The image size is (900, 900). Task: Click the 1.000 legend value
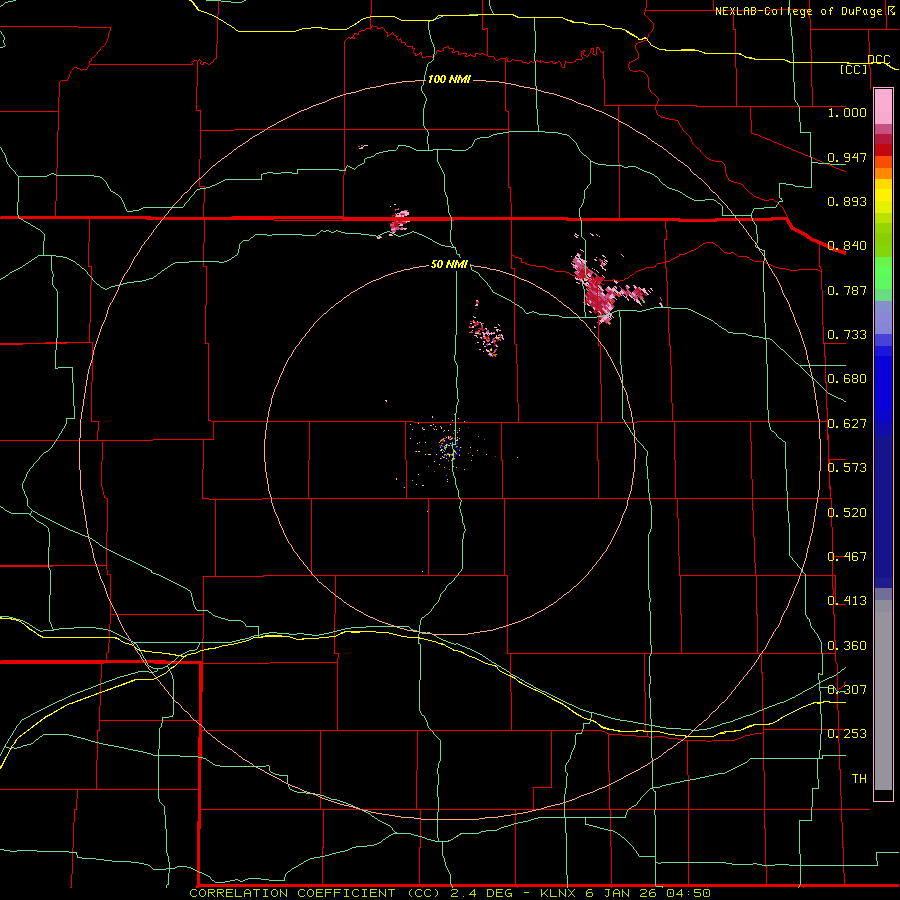[847, 112]
